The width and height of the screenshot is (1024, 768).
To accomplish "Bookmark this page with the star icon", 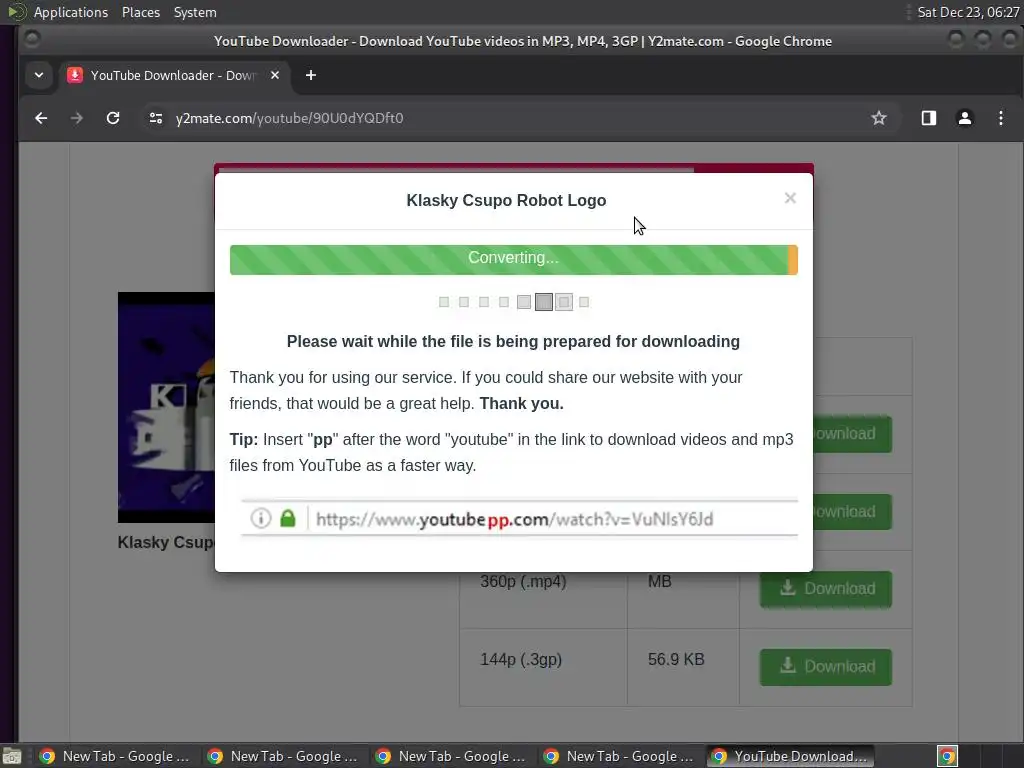I will coord(878,118).
